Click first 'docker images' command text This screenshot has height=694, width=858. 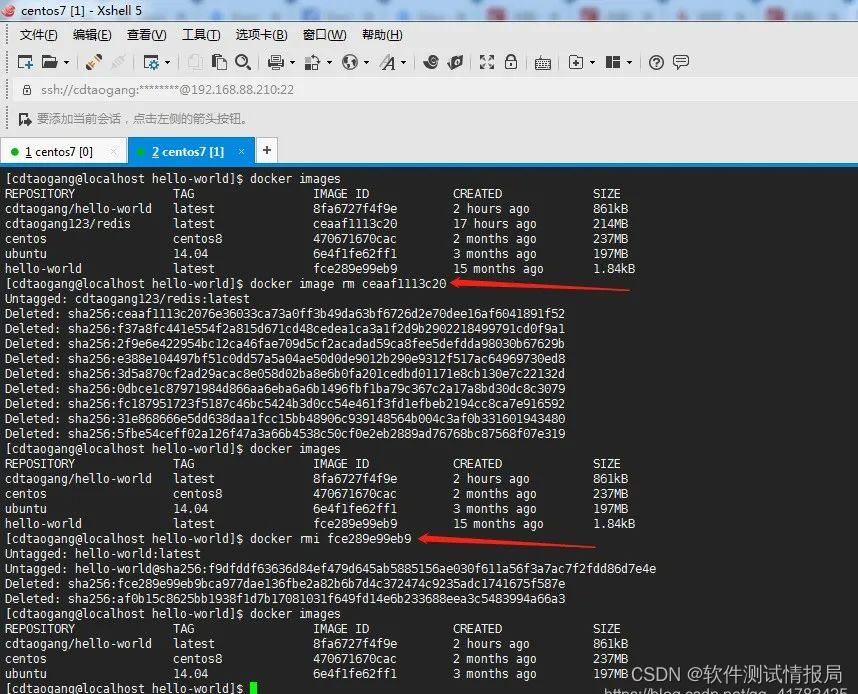click(295, 179)
